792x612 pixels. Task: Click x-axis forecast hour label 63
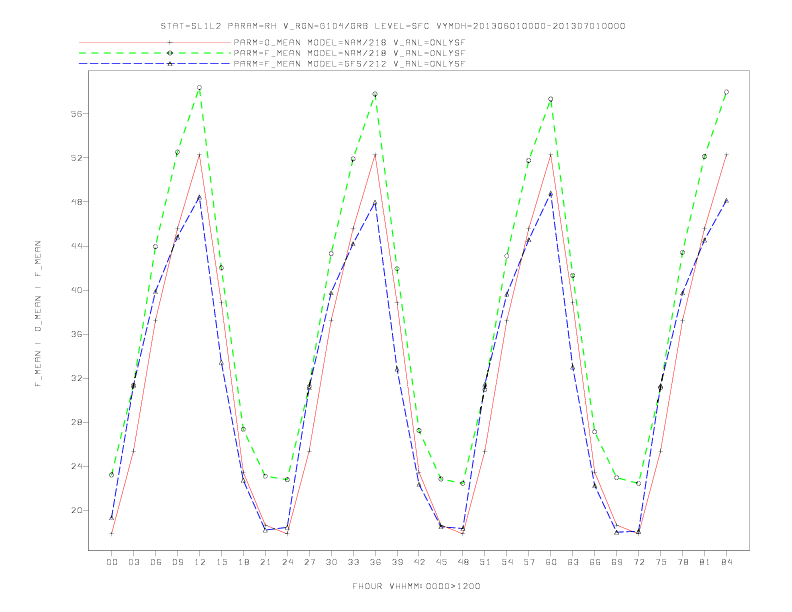point(573,562)
